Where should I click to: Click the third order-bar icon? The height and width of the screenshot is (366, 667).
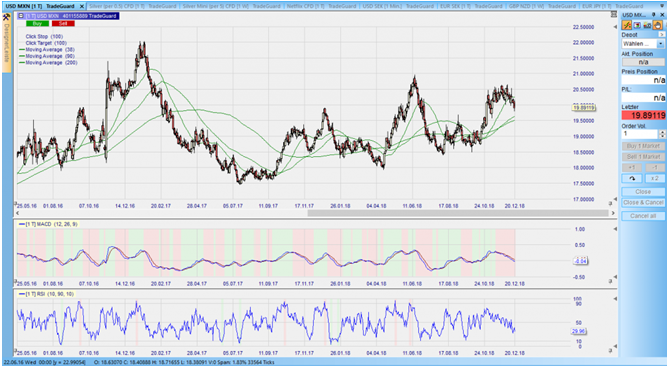click(x=647, y=25)
